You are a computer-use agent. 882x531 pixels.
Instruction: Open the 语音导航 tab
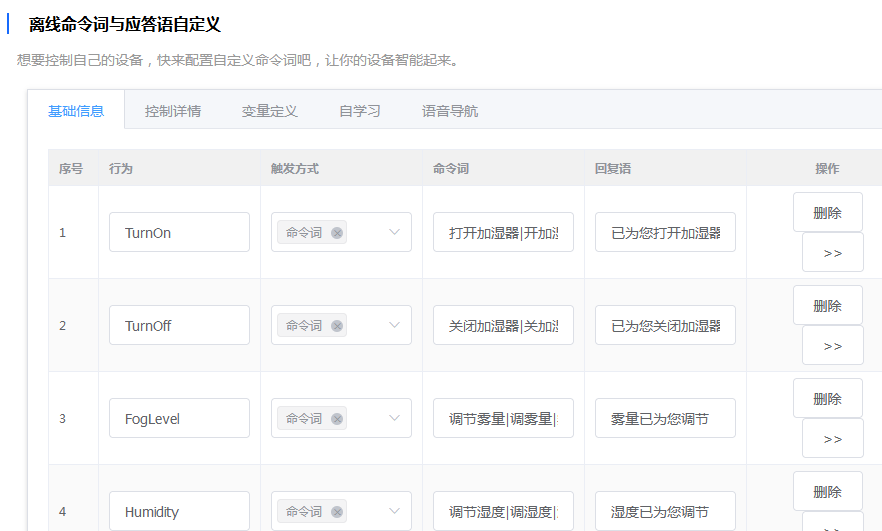coord(450,111)
